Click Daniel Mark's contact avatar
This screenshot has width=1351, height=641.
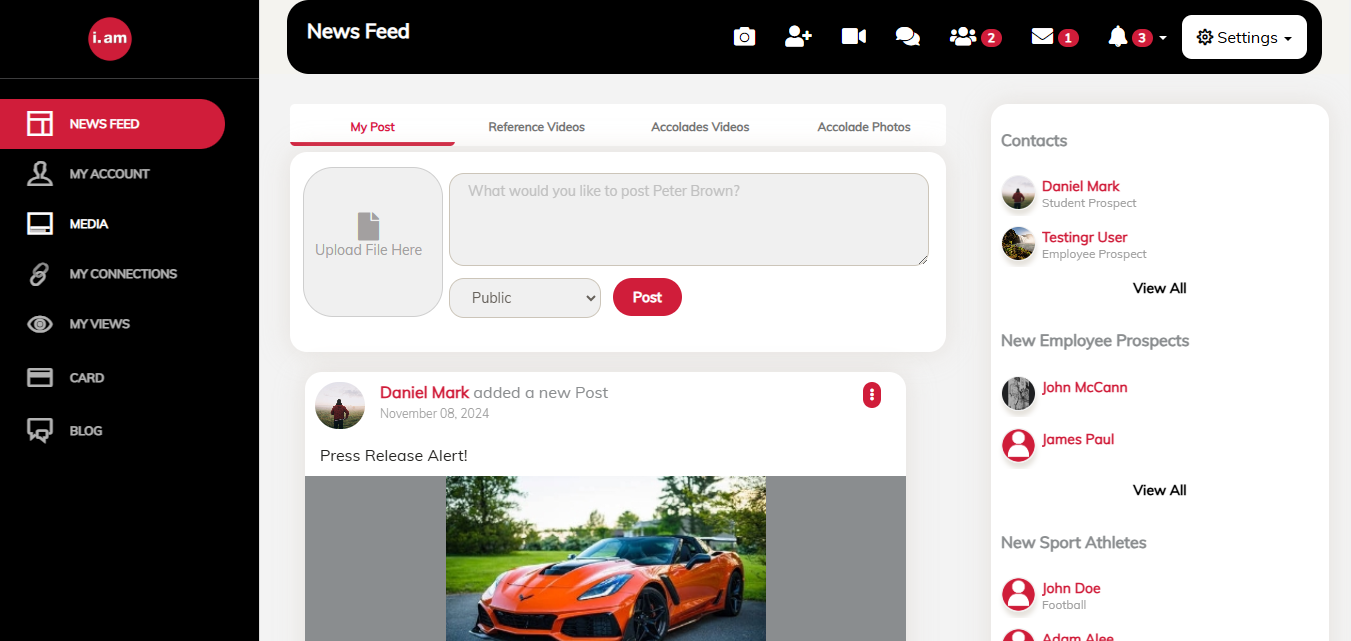coord(1018,193)
